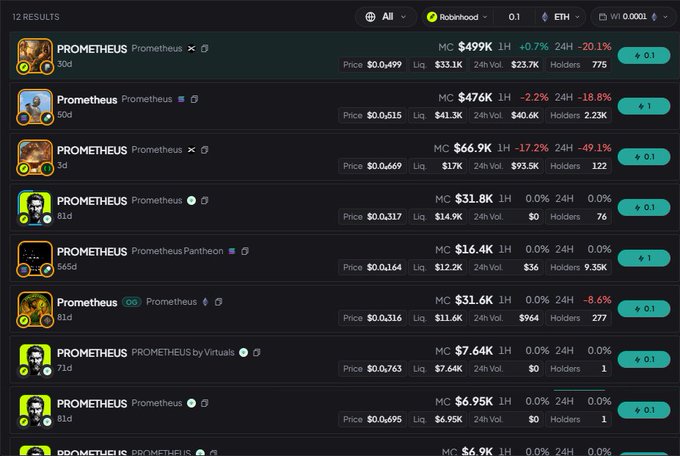
Task: Click market cap "$499K"
Action: tap(475, 46)
